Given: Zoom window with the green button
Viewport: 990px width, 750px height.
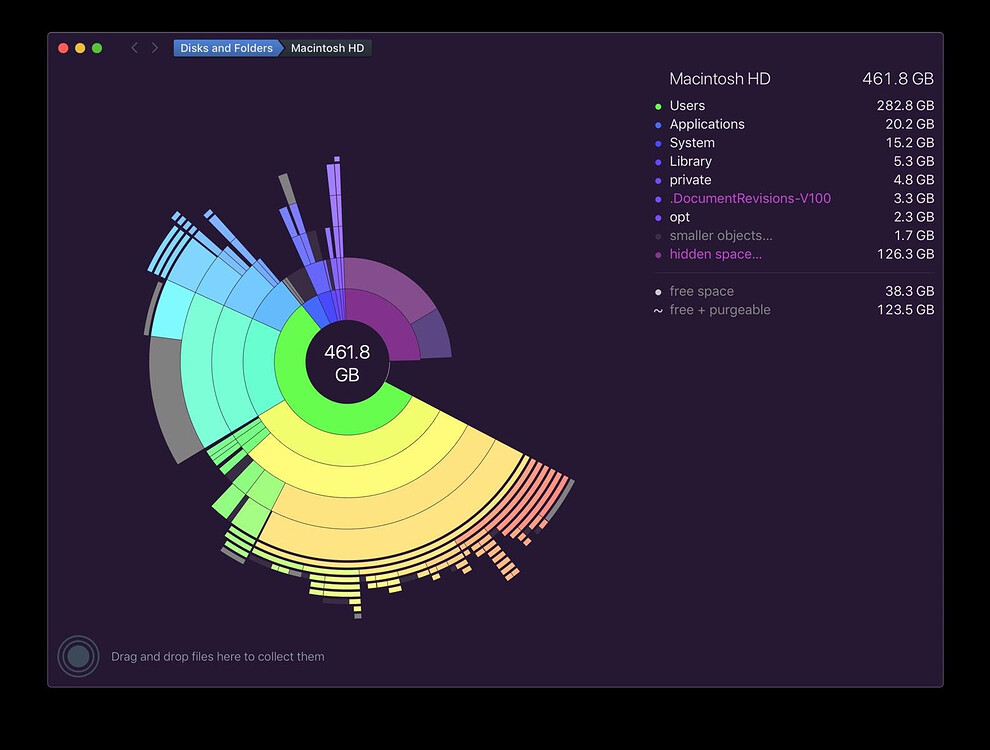Looking at the screenshot, I should click(97, 48).
